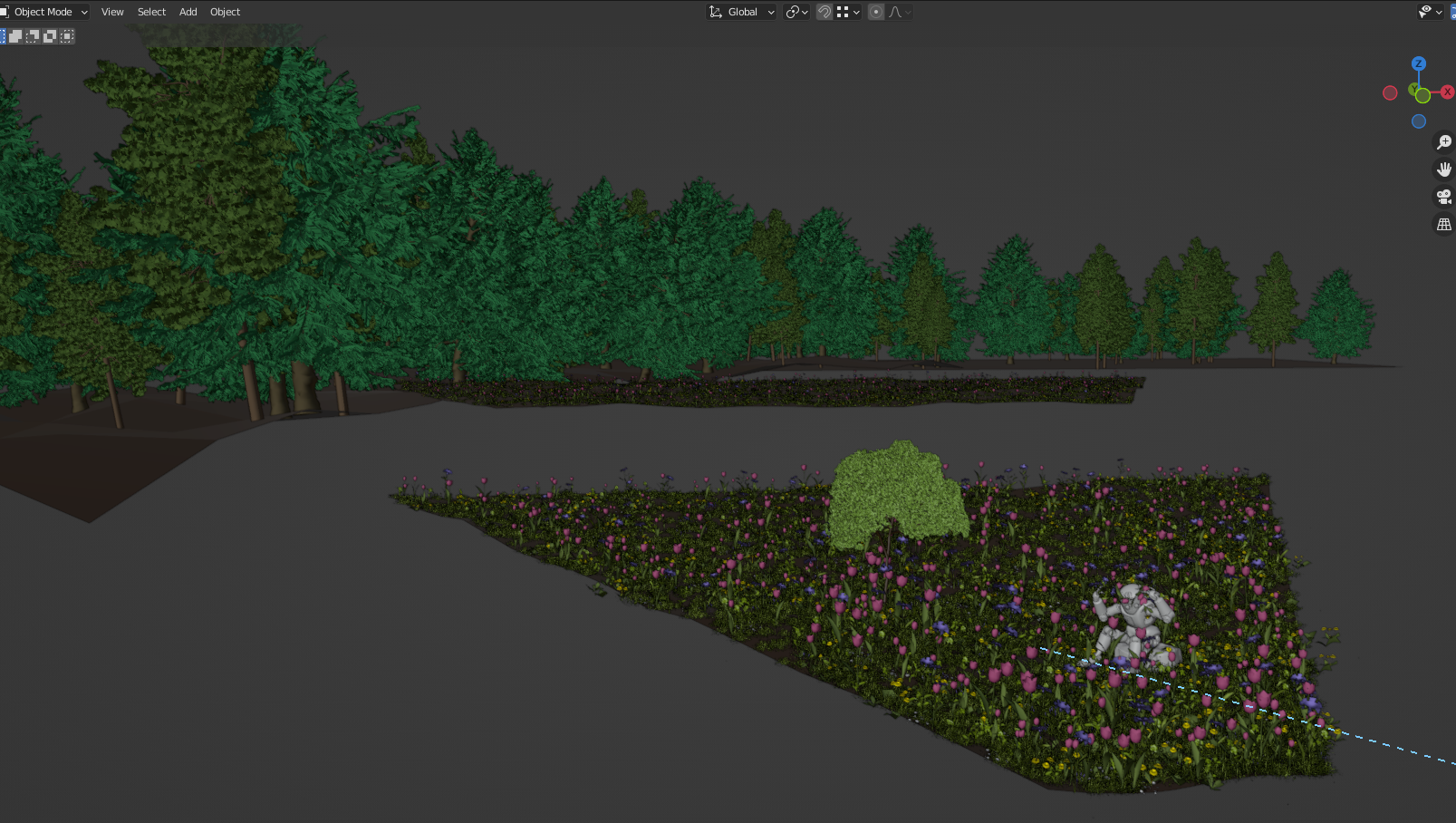Open the snapping options dropdown
Image resolution: width=1456 pixels, height=823 pixels.
(848, 12)
